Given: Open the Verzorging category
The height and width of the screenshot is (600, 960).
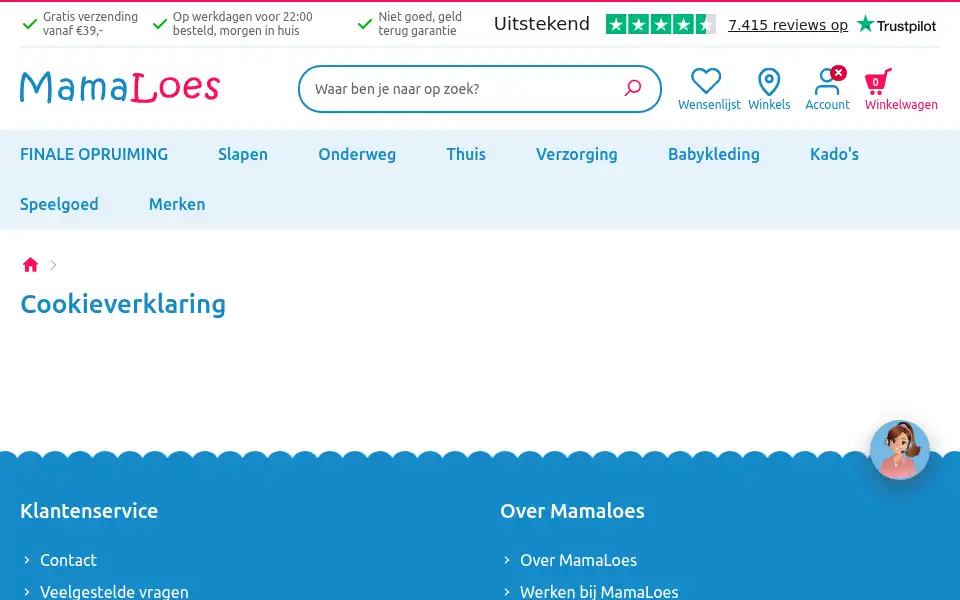Looking at the screenshot, I should [x=577, y=154].
